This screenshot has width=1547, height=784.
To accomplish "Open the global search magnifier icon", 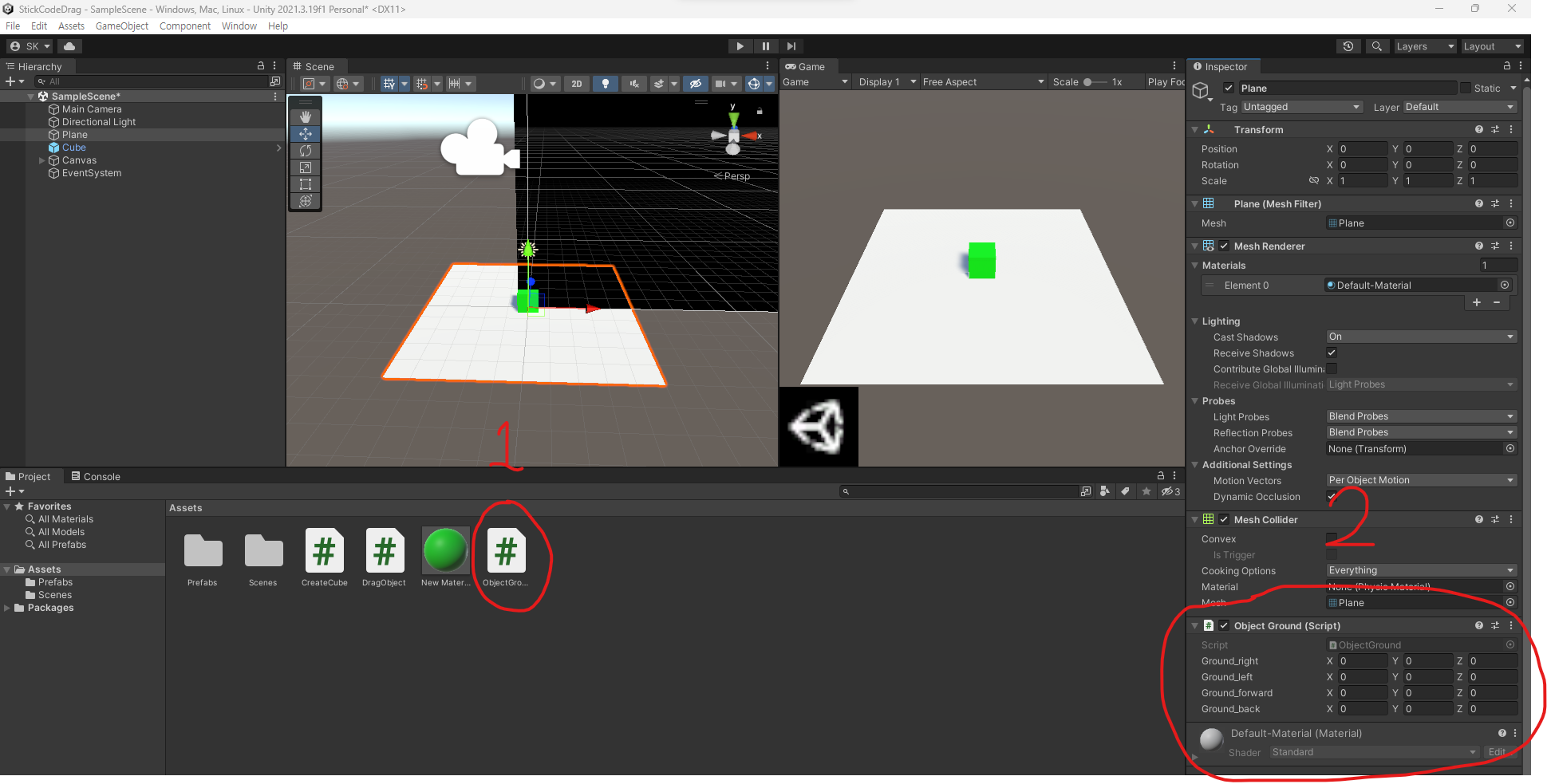I will tap(1376, 46).
